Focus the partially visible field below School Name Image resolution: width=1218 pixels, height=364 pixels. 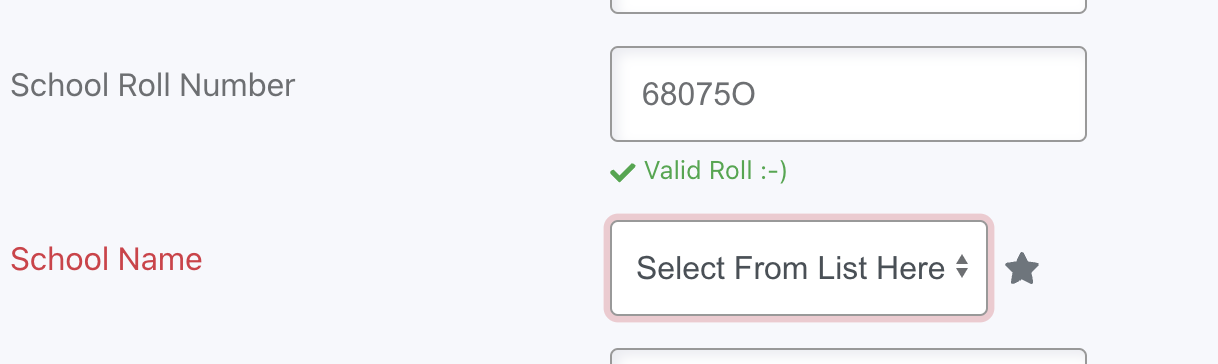pos(848,356)
